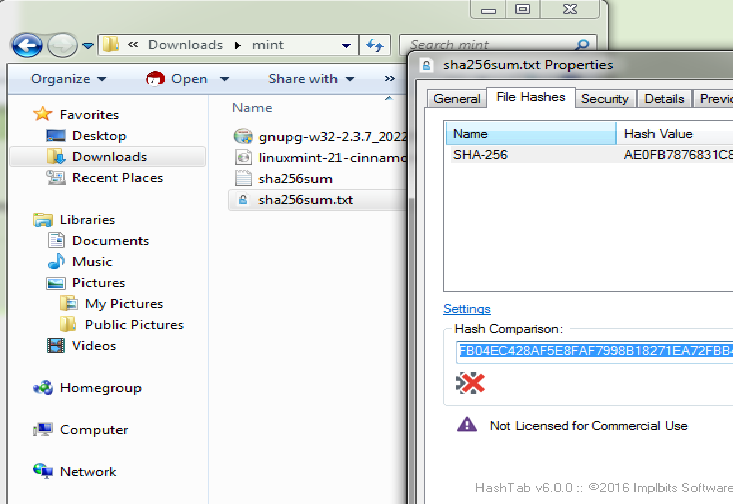Open the Music library
This screenshot has height=504, width=733.
coord(92,262)
